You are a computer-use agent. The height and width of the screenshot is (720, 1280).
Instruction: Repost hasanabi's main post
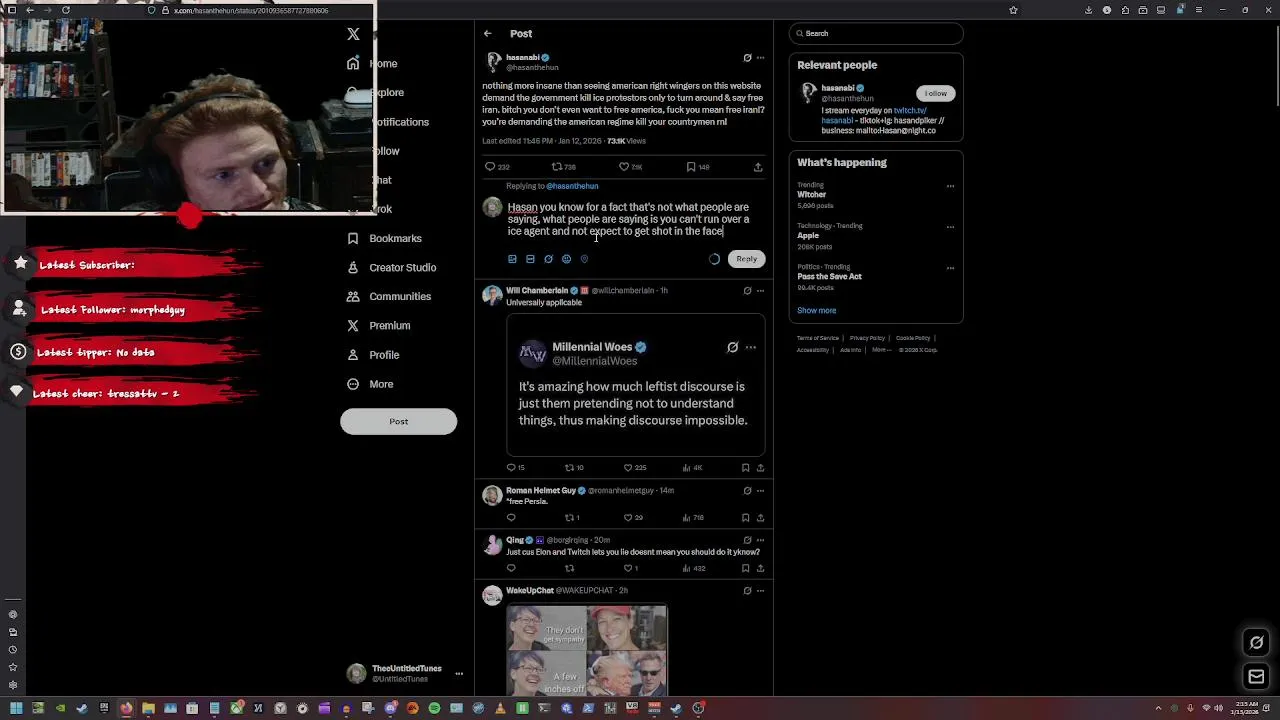point(563,167)
